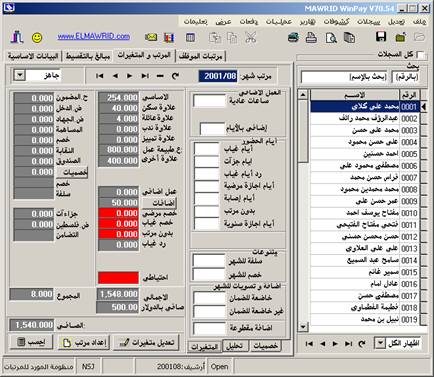Click the 'ساعات عادية' input field
Image resolution: width=434 pixels, height=377 pixels.
pyautogui.click(x=209, y=101)
